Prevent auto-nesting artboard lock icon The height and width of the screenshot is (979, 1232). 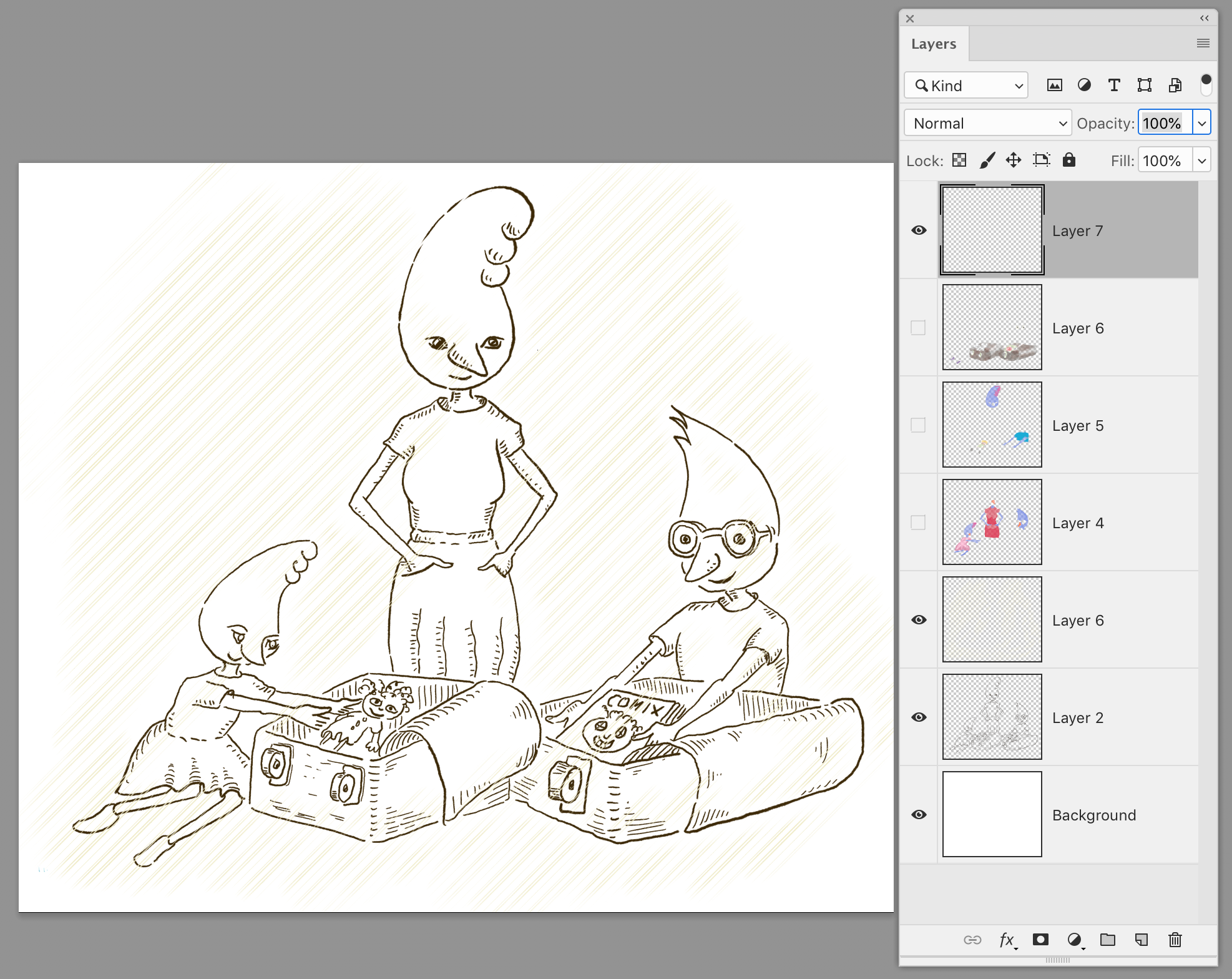pos(1041,160)
